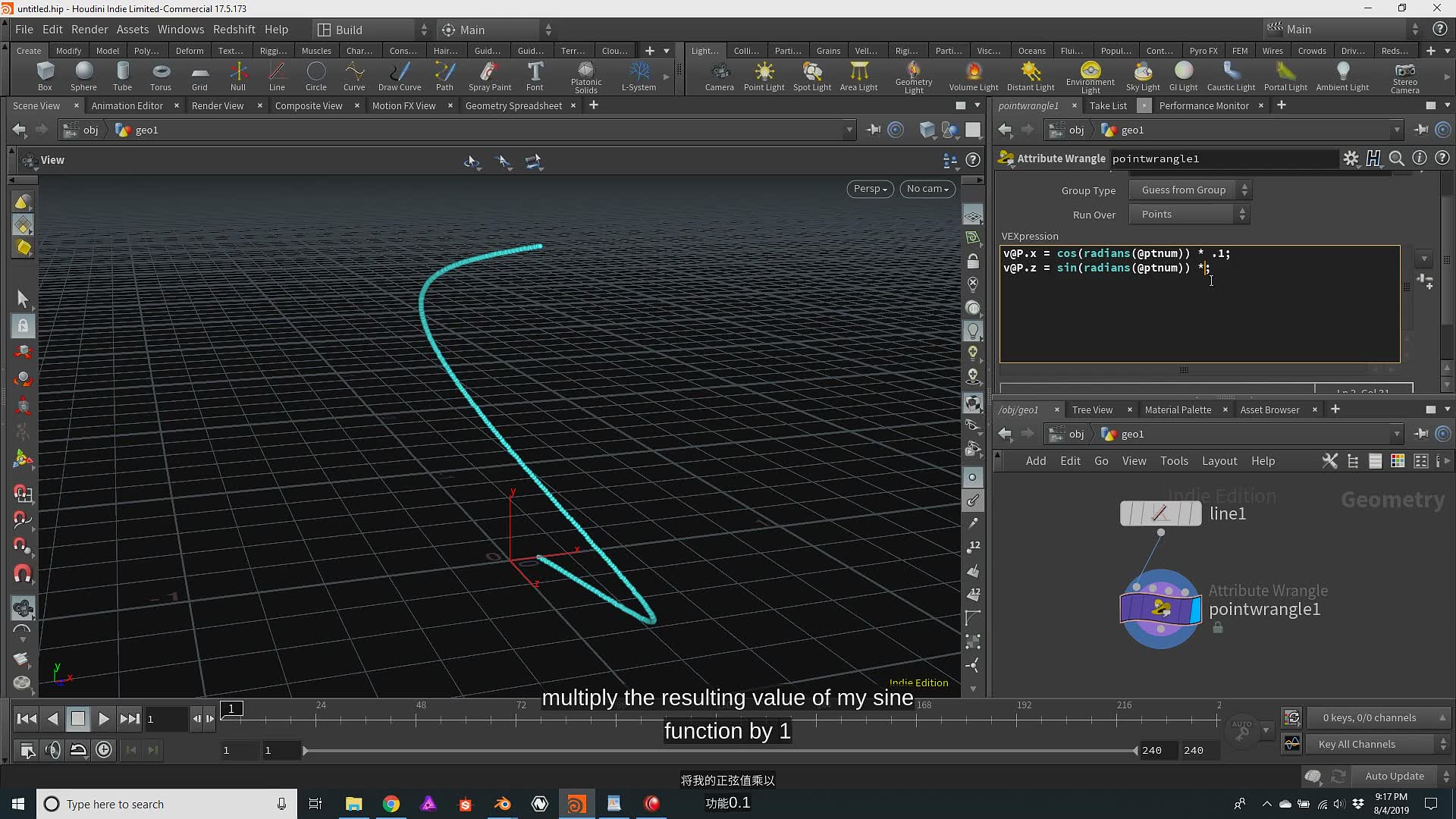Create a Grid from the shelf
1456x819 pixels.
click(199, 77)
